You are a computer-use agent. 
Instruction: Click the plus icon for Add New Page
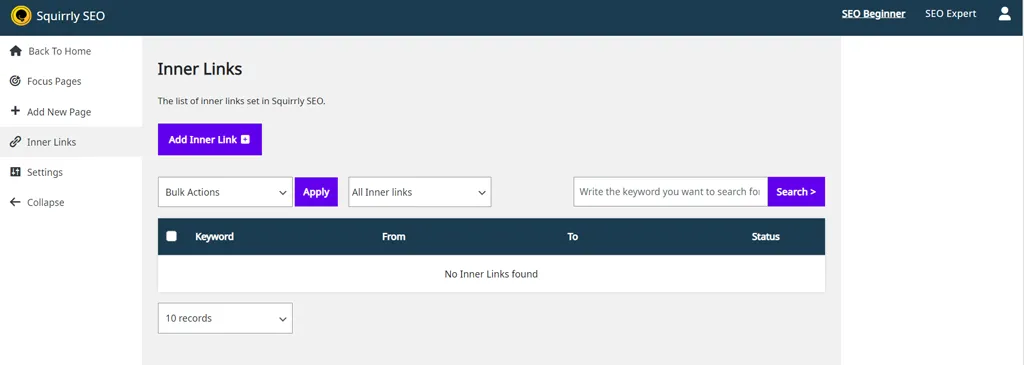tap(16, 112)
